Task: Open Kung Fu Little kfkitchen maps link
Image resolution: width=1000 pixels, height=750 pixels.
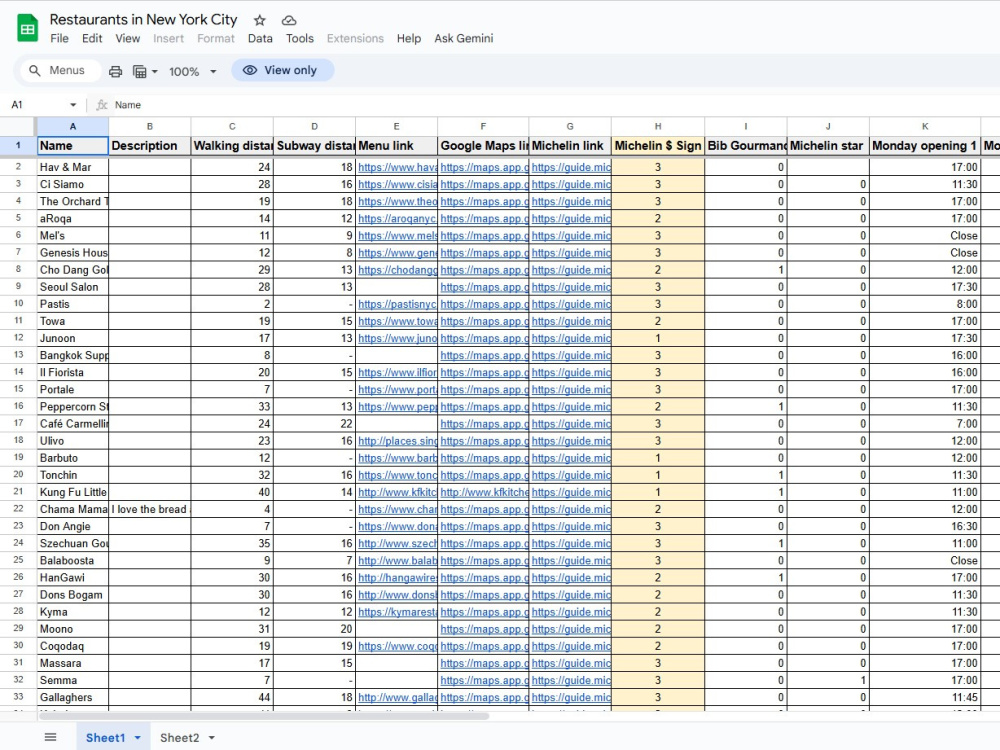Action: pos(483,492)
